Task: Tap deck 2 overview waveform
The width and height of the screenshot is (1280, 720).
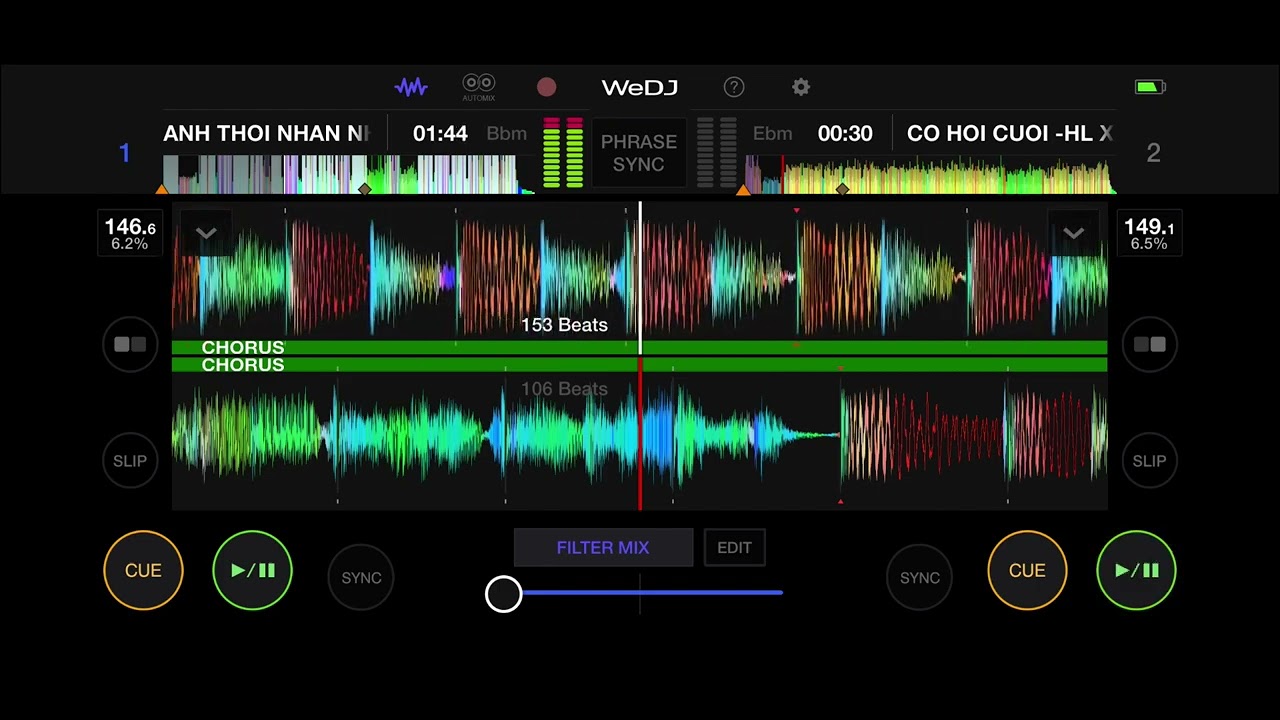Action: click(x=930, y=174)
